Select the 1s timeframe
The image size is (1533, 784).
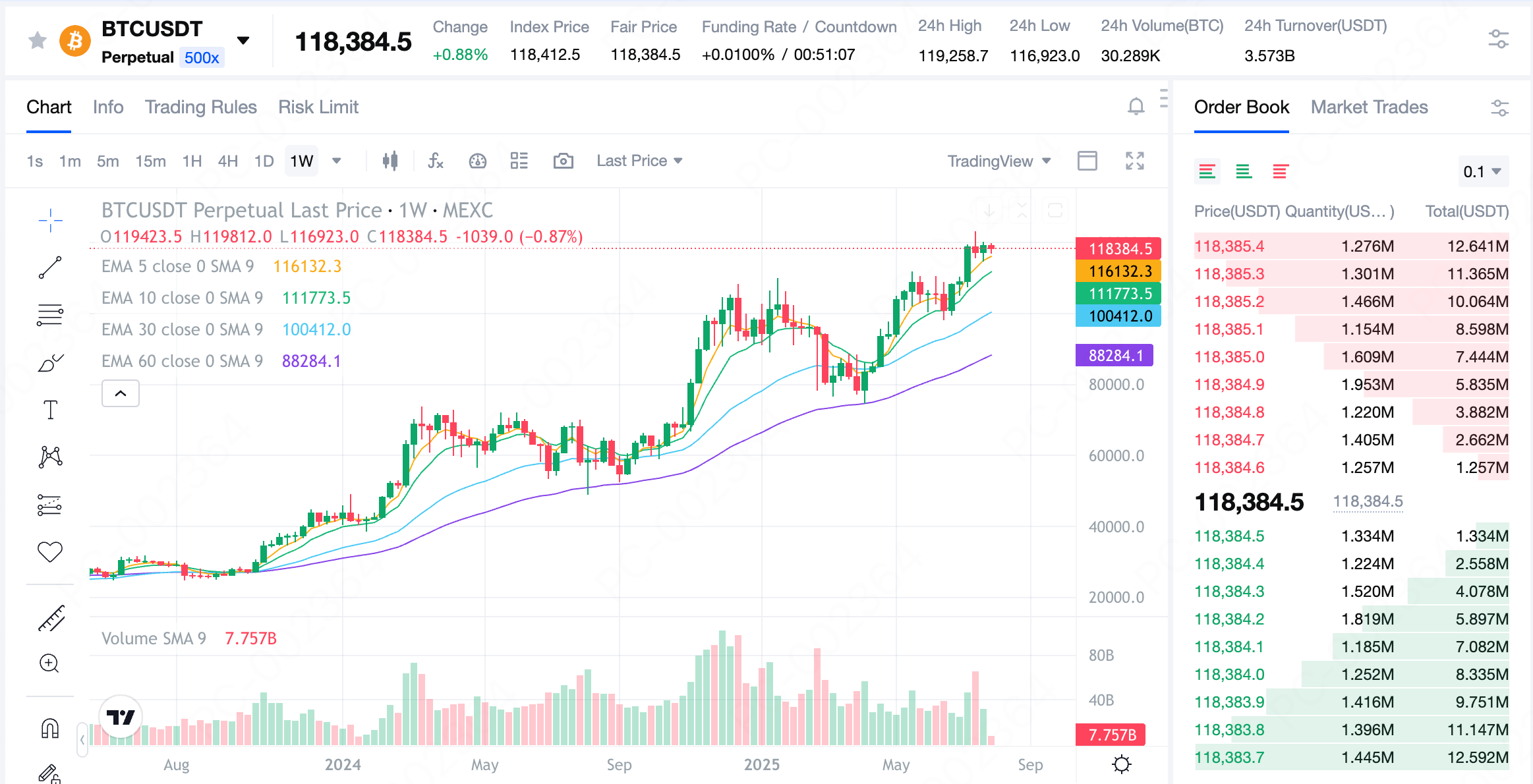point(35,161)
